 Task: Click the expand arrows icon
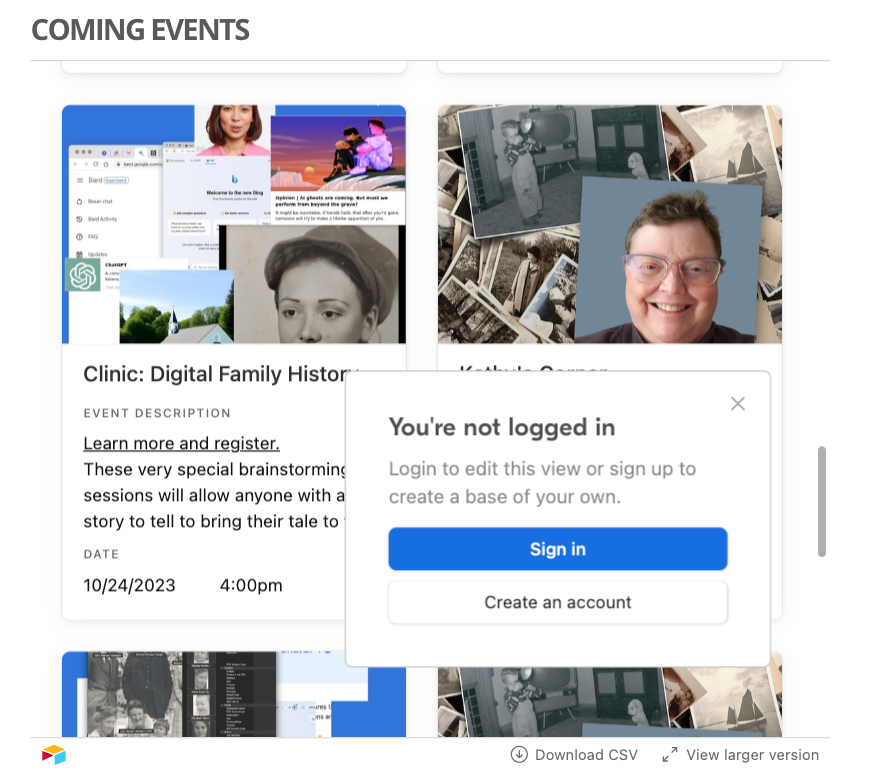670,755
